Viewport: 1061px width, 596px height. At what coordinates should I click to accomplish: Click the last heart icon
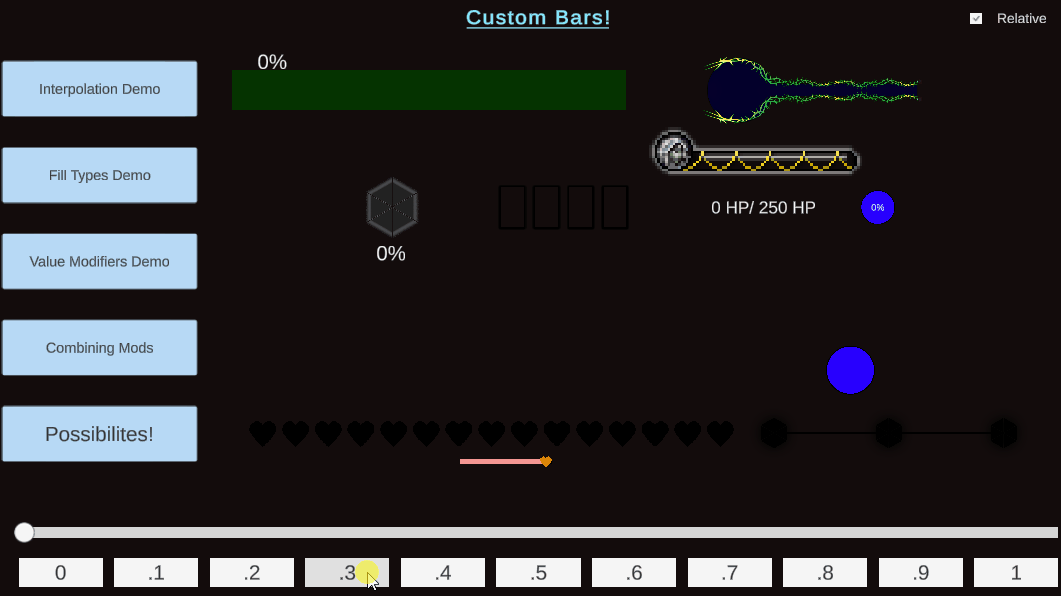pos(720,433)
